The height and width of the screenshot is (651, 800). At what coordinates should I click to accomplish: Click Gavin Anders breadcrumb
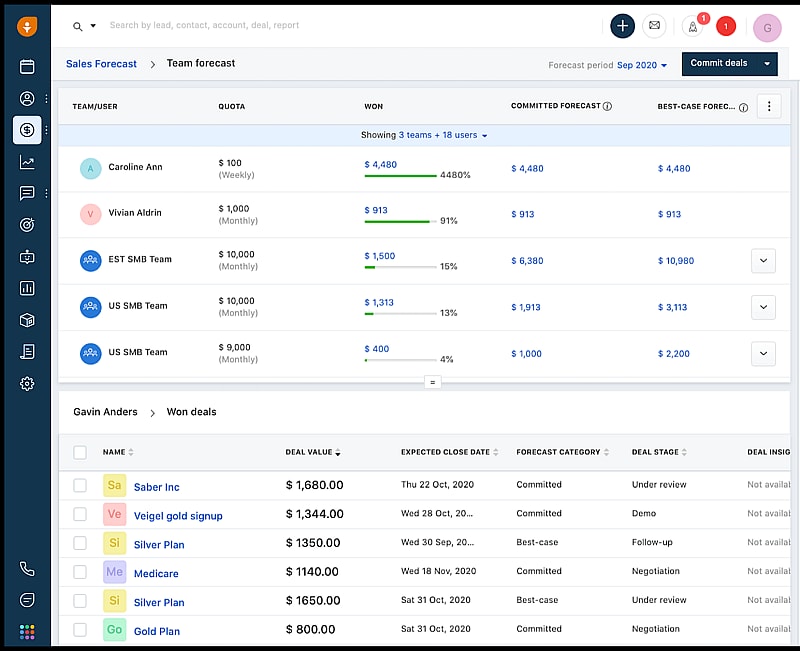(x=105, y=412)
